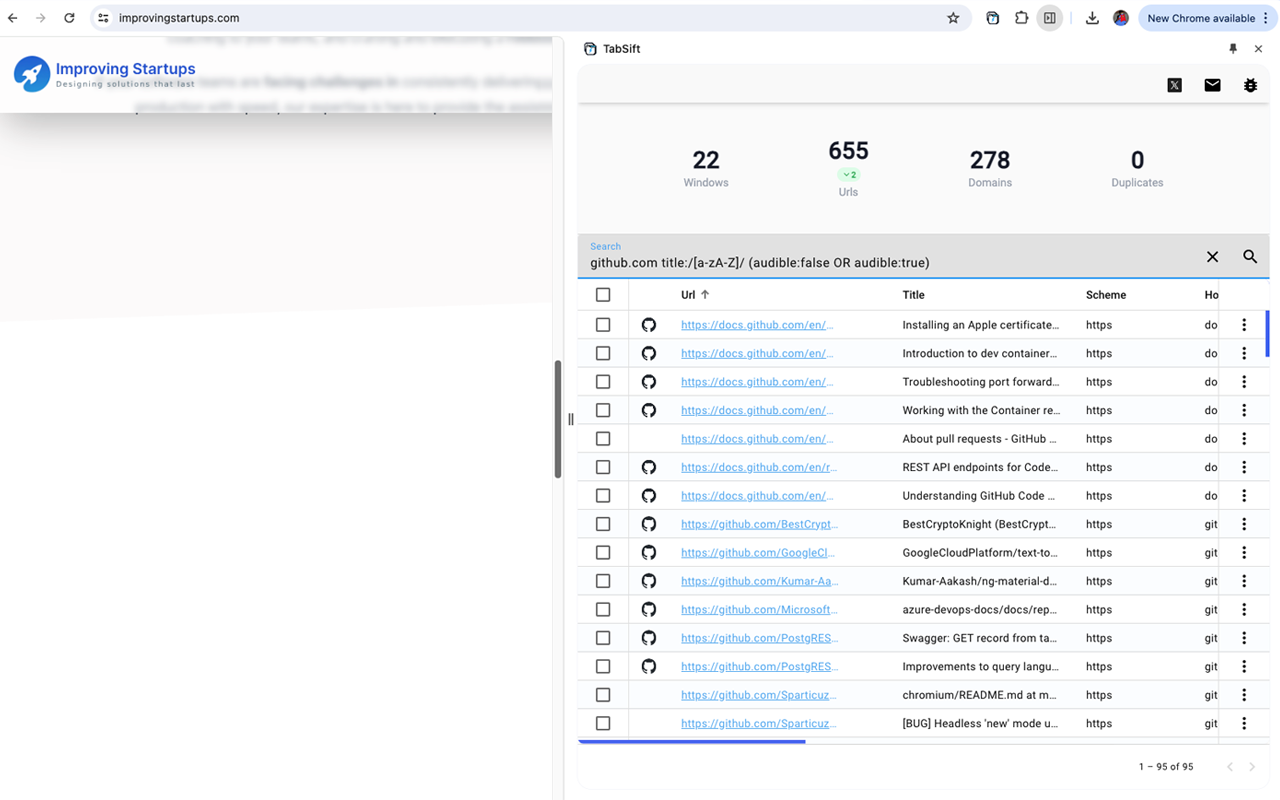1280x800 pixels.
Task: Click the TabSift extension icon in toolbar
Action: pyautogui.click(x=992, y=18)
